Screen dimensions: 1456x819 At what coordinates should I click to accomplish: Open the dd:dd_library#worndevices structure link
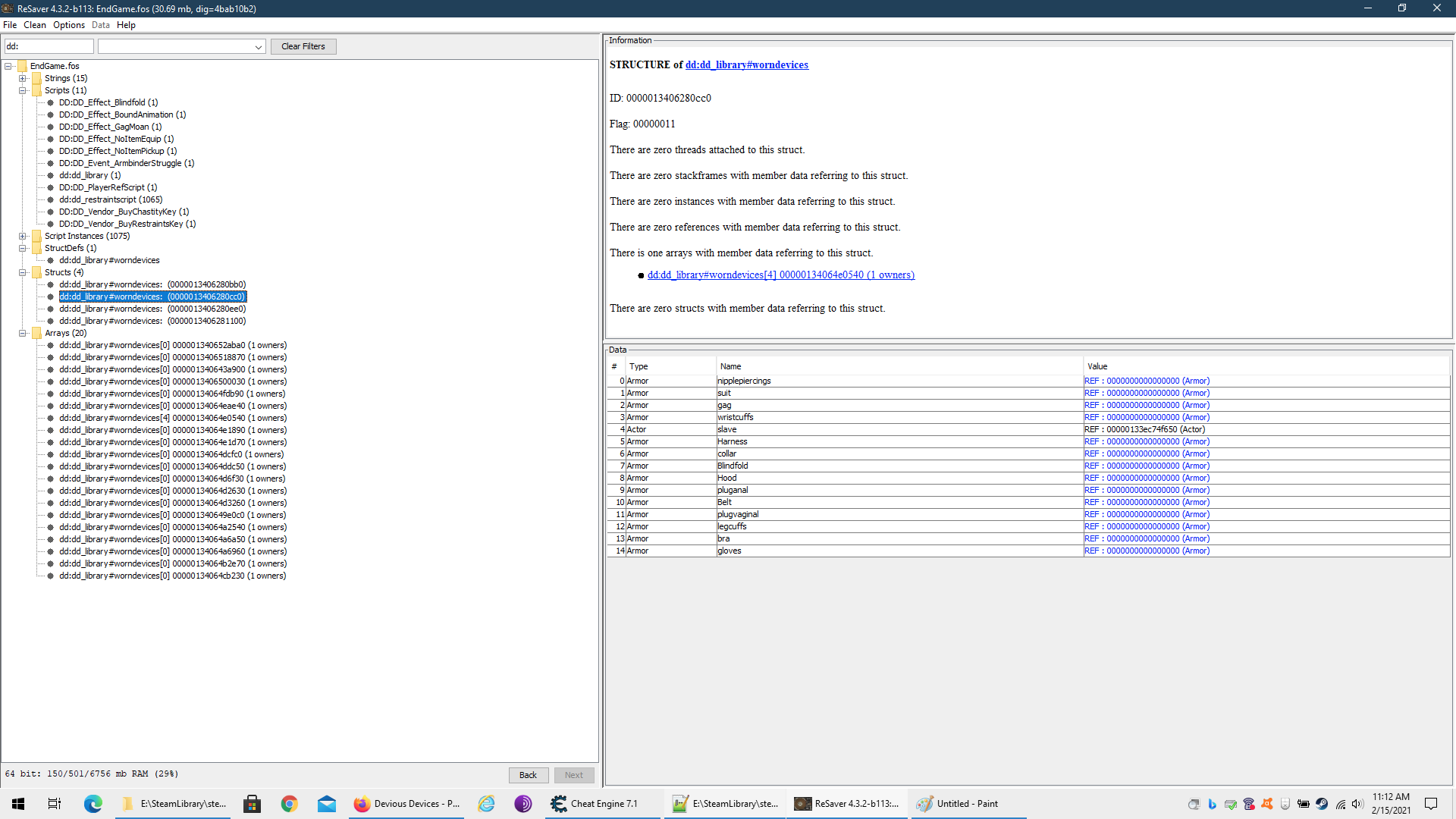tap(746, 64)
